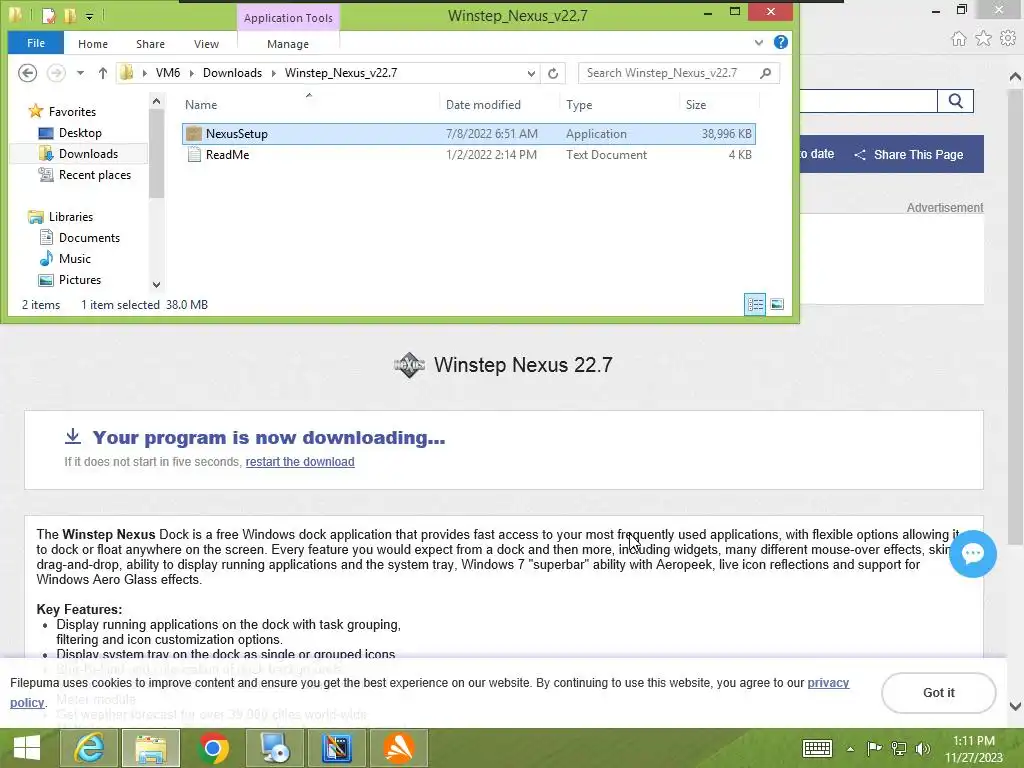Open the File menu
Screen dimensions: 1024x768
coord(36,43)
